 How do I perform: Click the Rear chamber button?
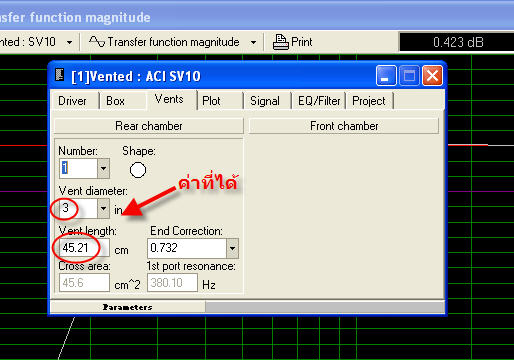click(149, 126)
